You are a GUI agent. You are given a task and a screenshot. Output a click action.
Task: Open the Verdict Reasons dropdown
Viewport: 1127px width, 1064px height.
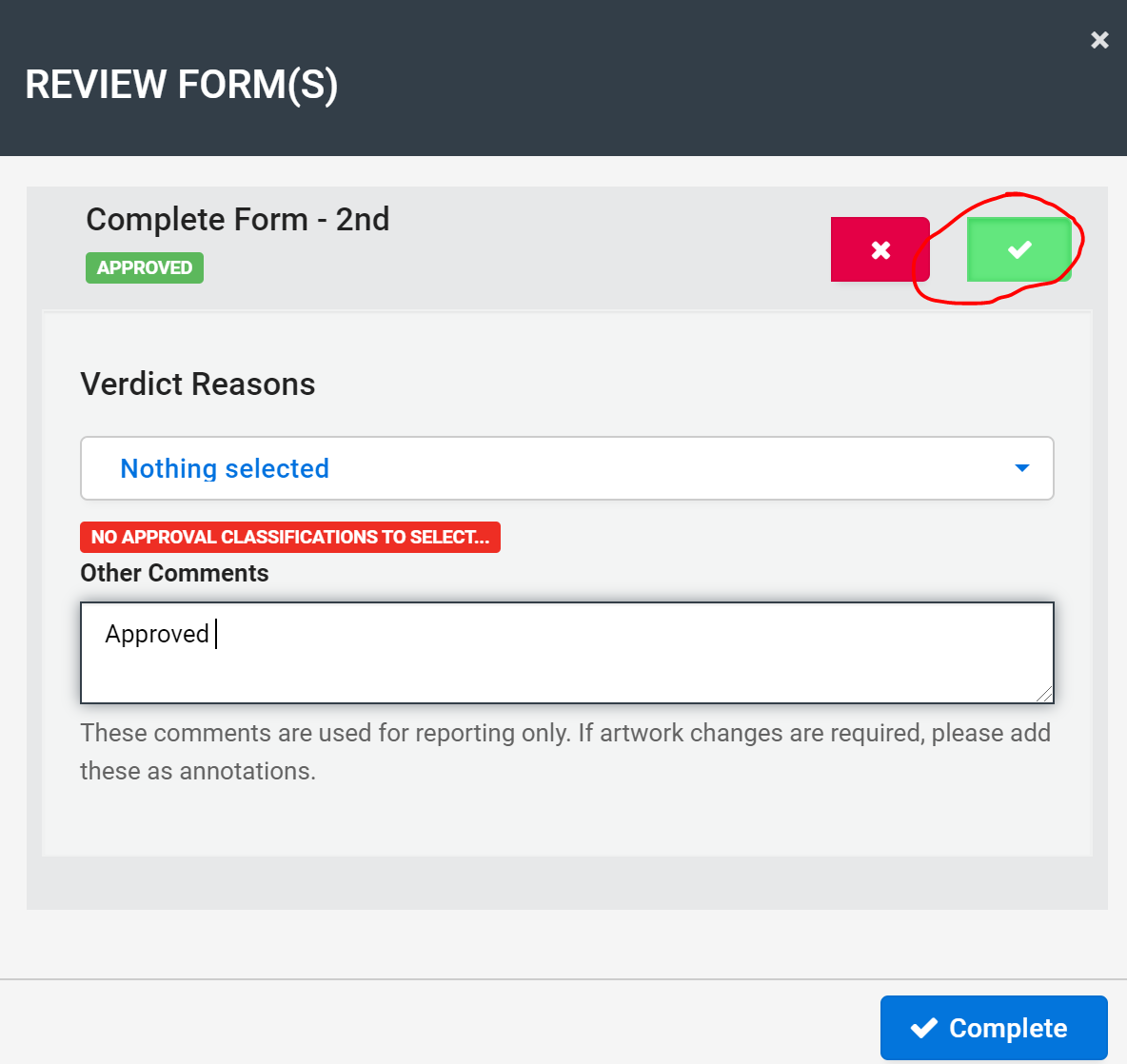566,468
